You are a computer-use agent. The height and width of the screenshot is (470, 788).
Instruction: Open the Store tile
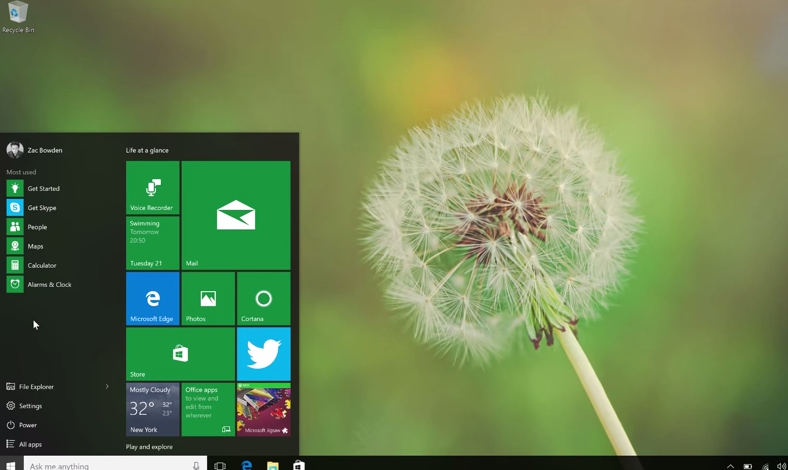180,353
